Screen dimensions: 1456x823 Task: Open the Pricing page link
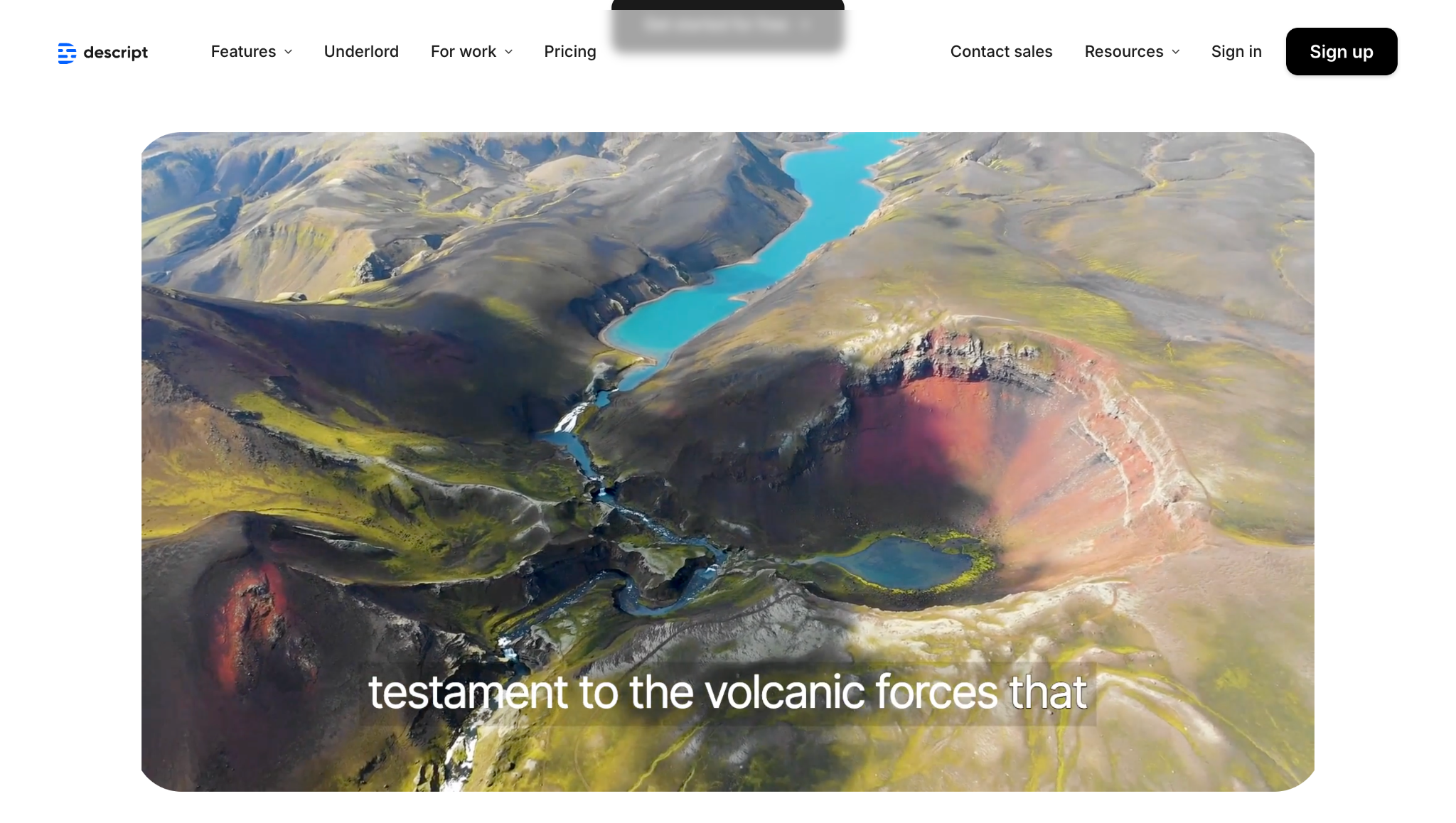[x=570, y=52]
